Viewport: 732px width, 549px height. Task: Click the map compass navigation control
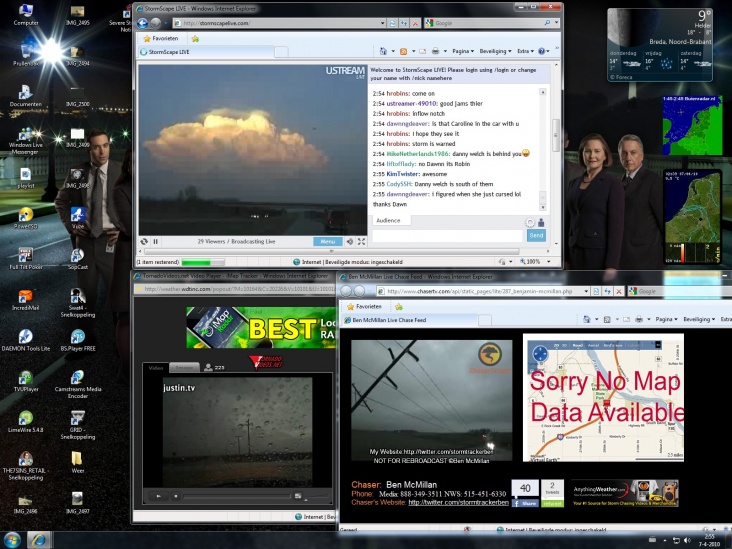pyautogui.click(x=540, y=353)
